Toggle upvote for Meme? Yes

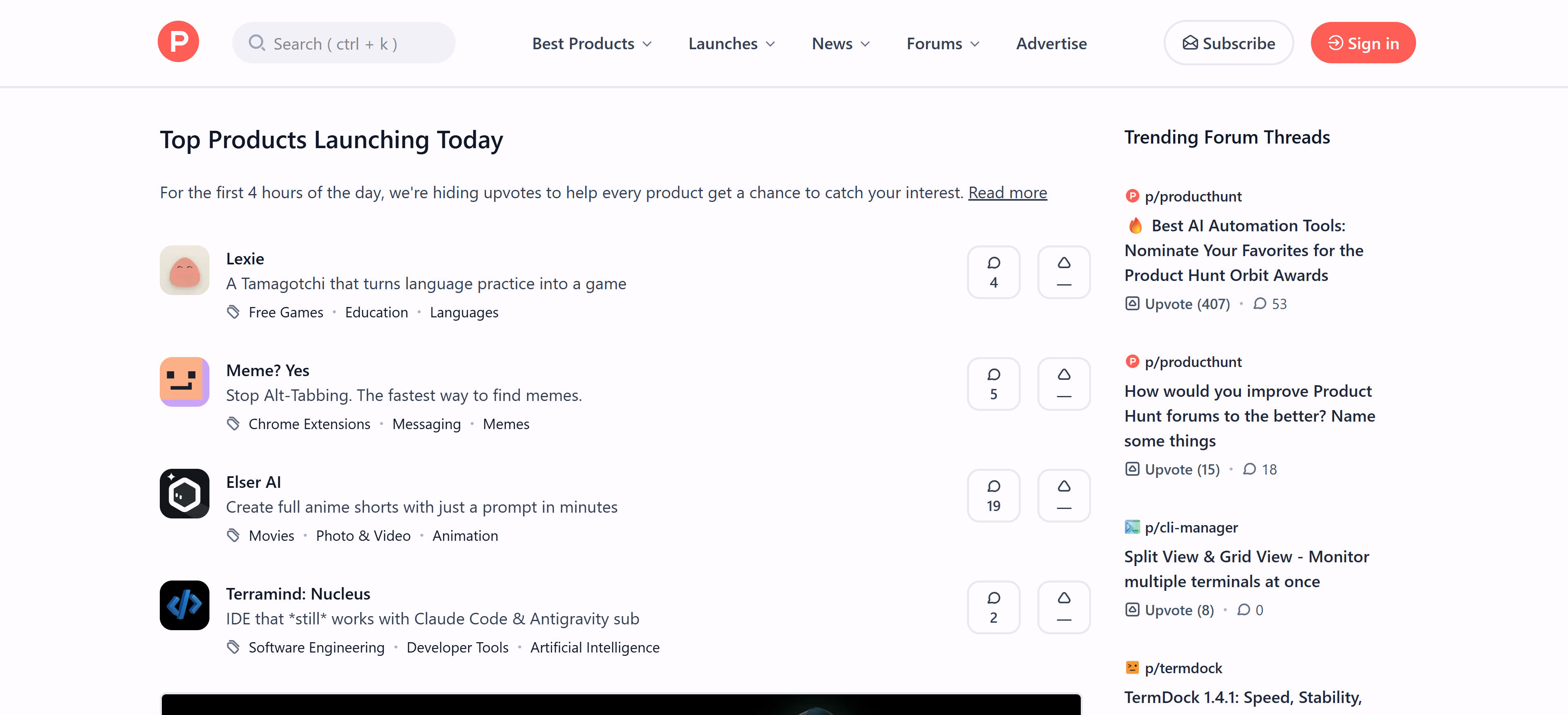click(x=1063, y=384)
